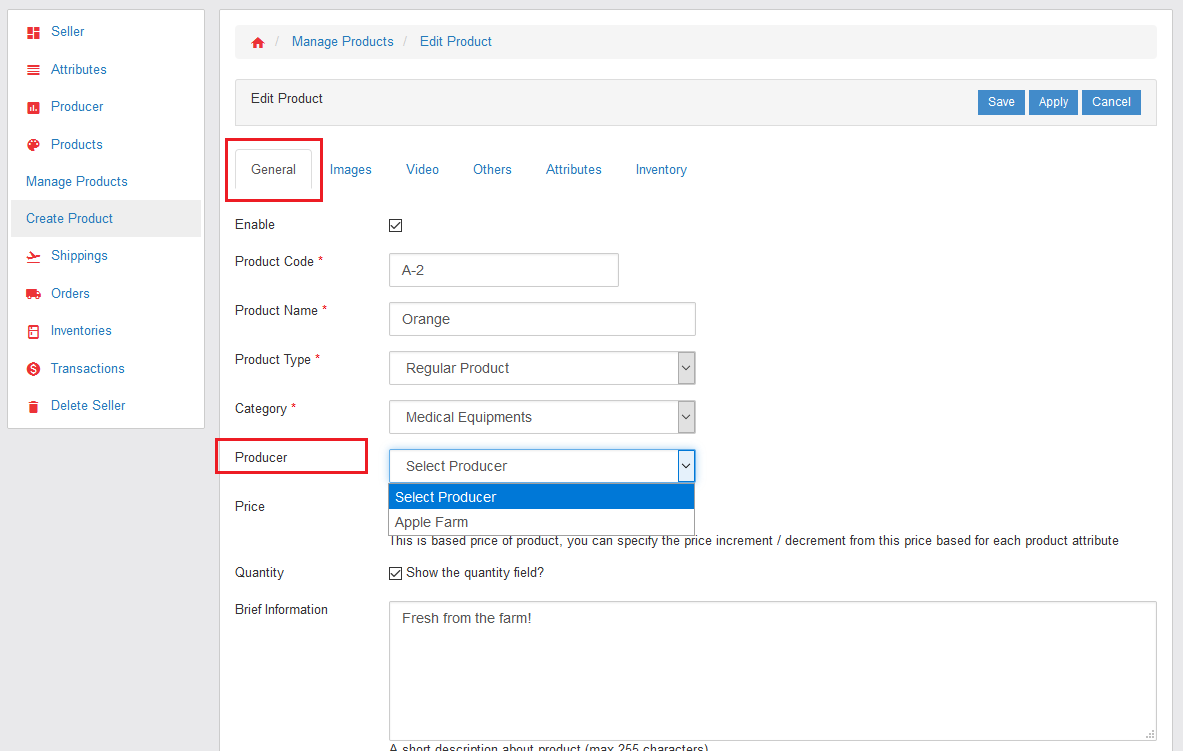Click the Orders truck icon
The height and width of the screenshot is (751, 1183).
coord(33,294)
